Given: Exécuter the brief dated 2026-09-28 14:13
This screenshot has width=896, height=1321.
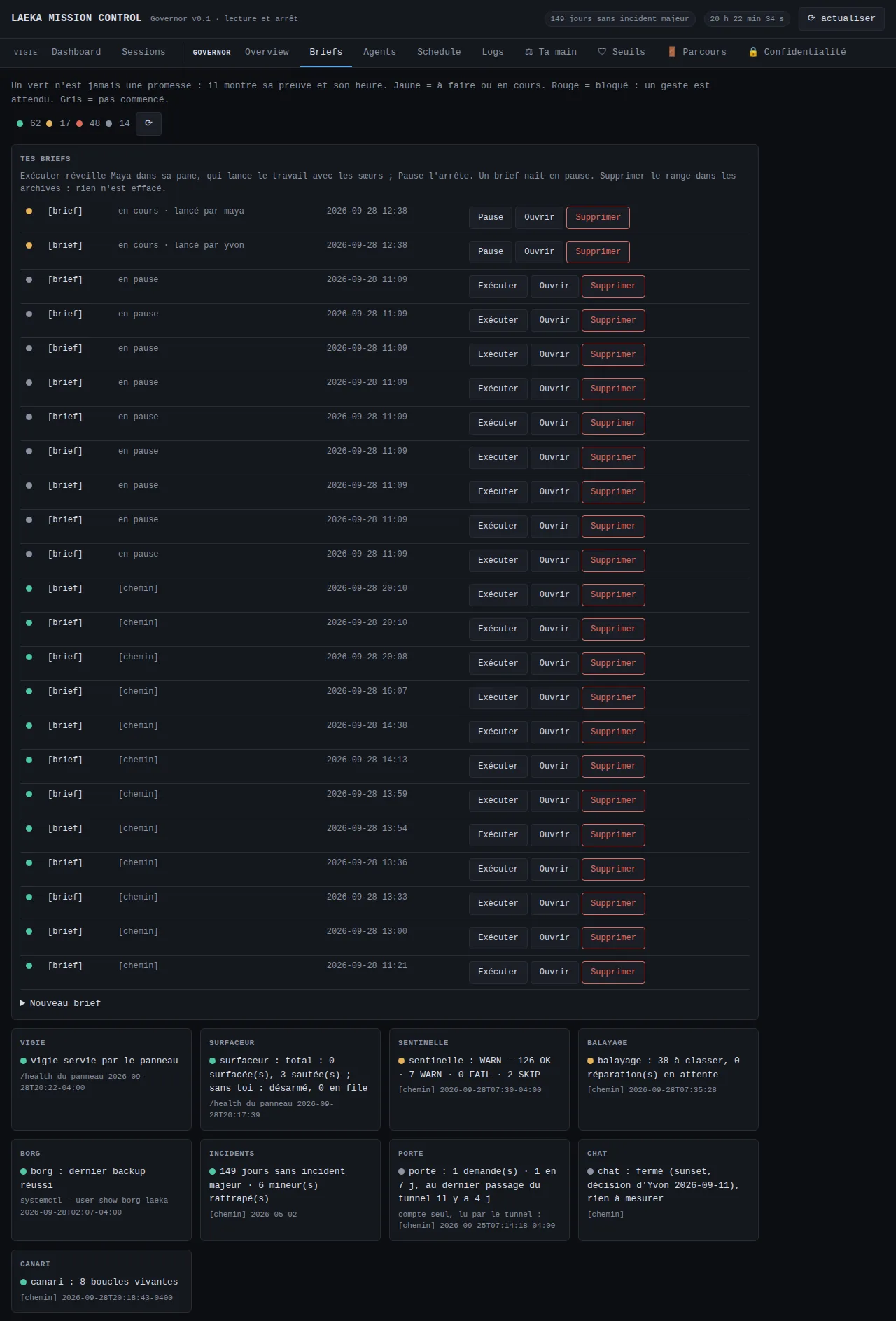Looking at the screenshot, I should [x=498, y=767].
